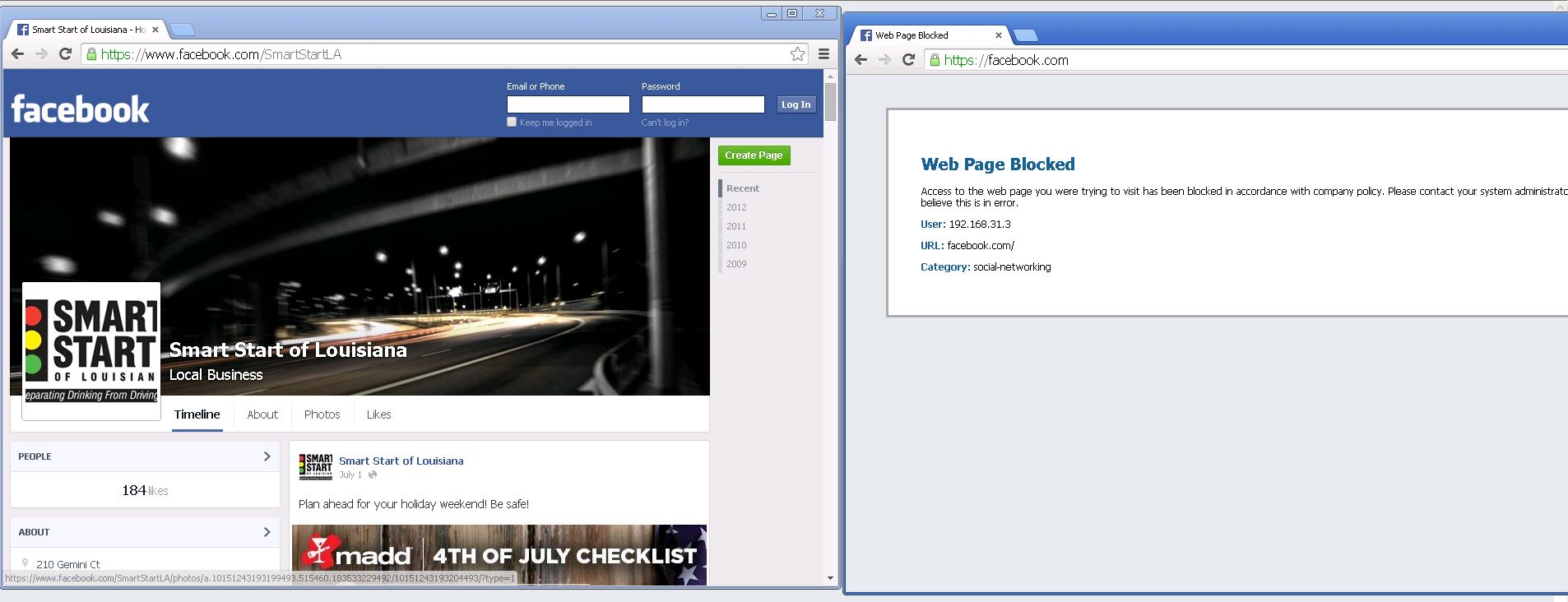Expand the PEOPLE section chevron

click(267, 456)
